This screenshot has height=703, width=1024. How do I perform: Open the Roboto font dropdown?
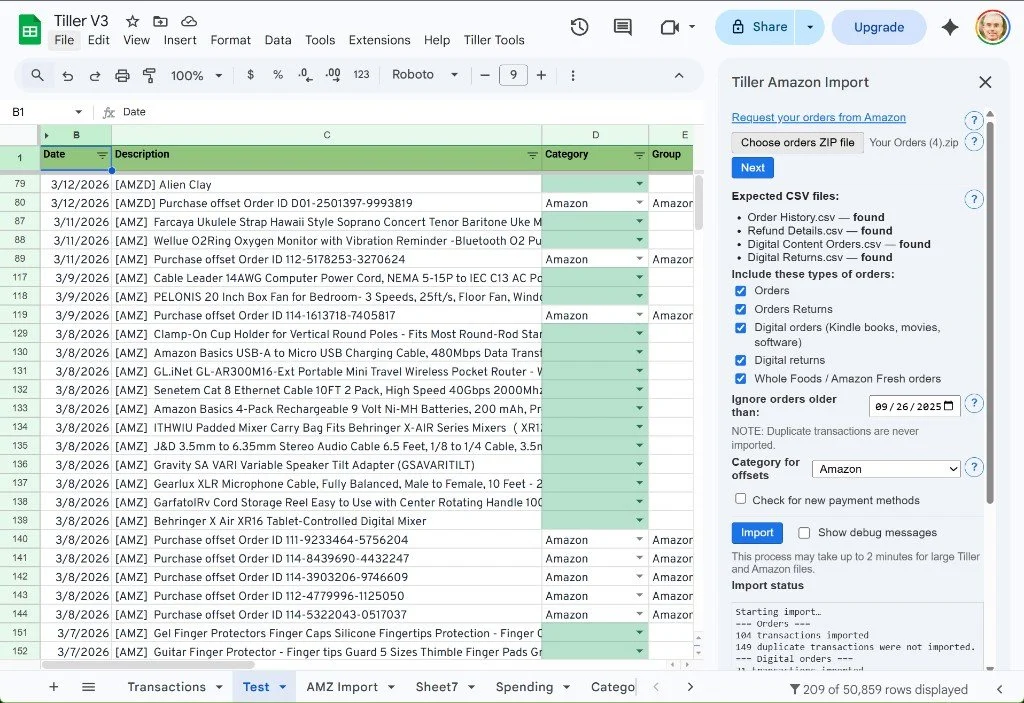coord(424,75)
